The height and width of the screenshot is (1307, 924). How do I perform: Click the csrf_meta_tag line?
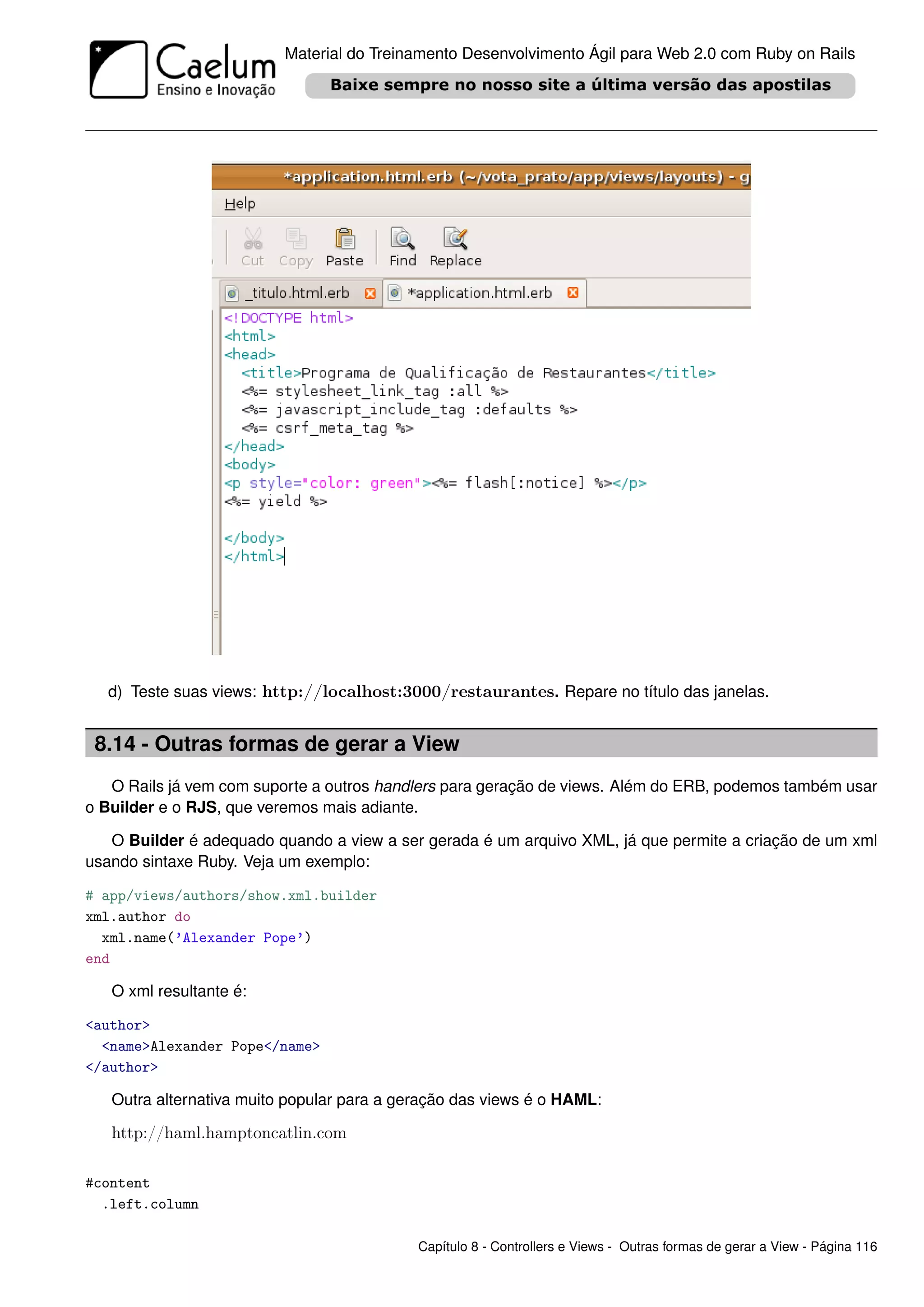327,427
